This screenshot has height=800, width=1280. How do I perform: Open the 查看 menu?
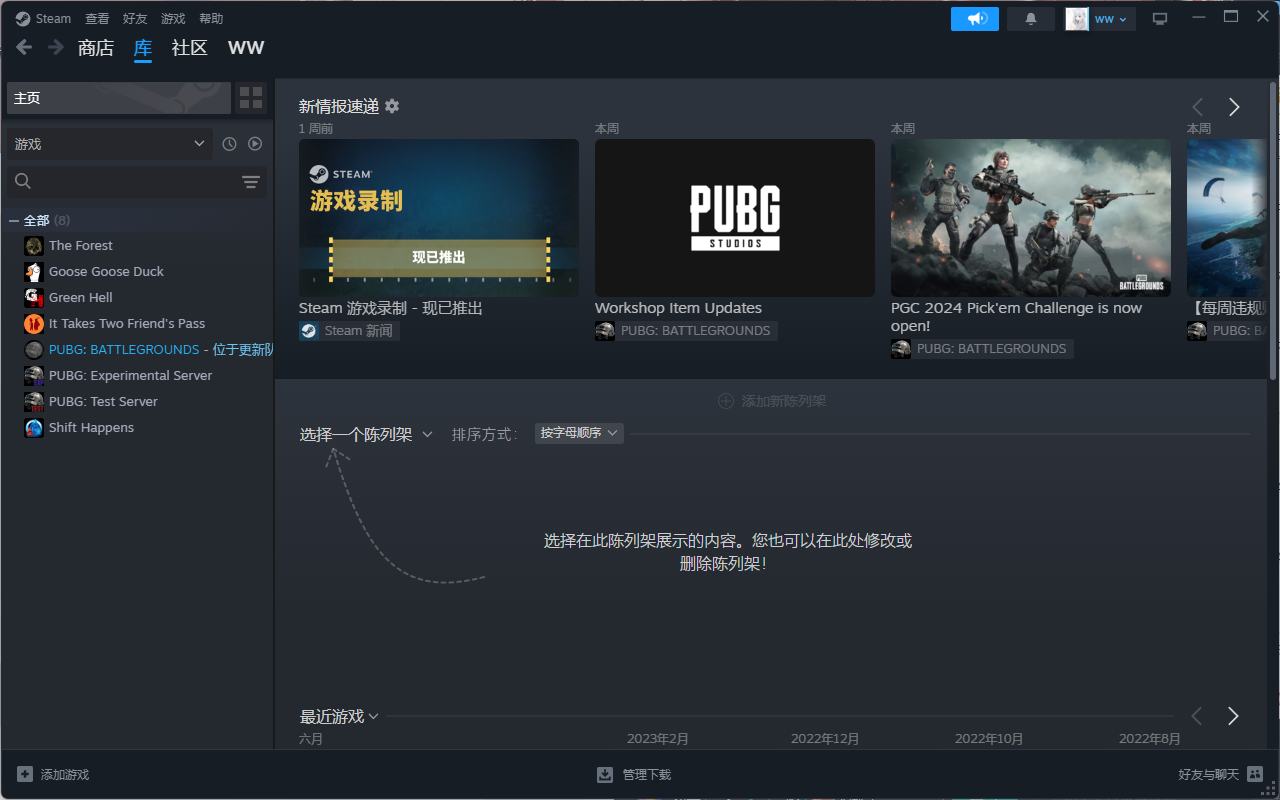click(x=97, y=19)
